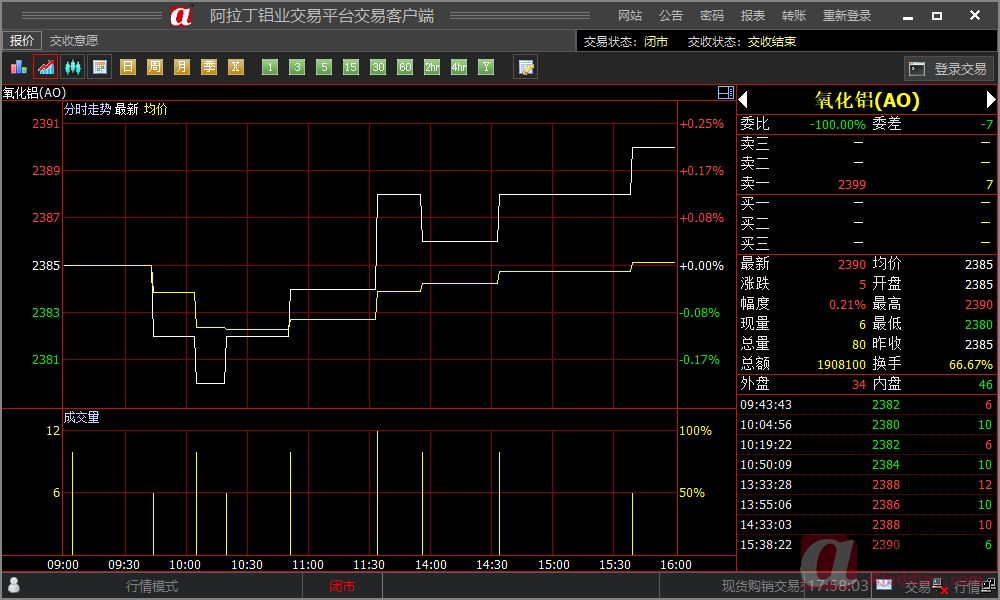
Task: Select 1-minute chart period
Action: click(270, 67)
